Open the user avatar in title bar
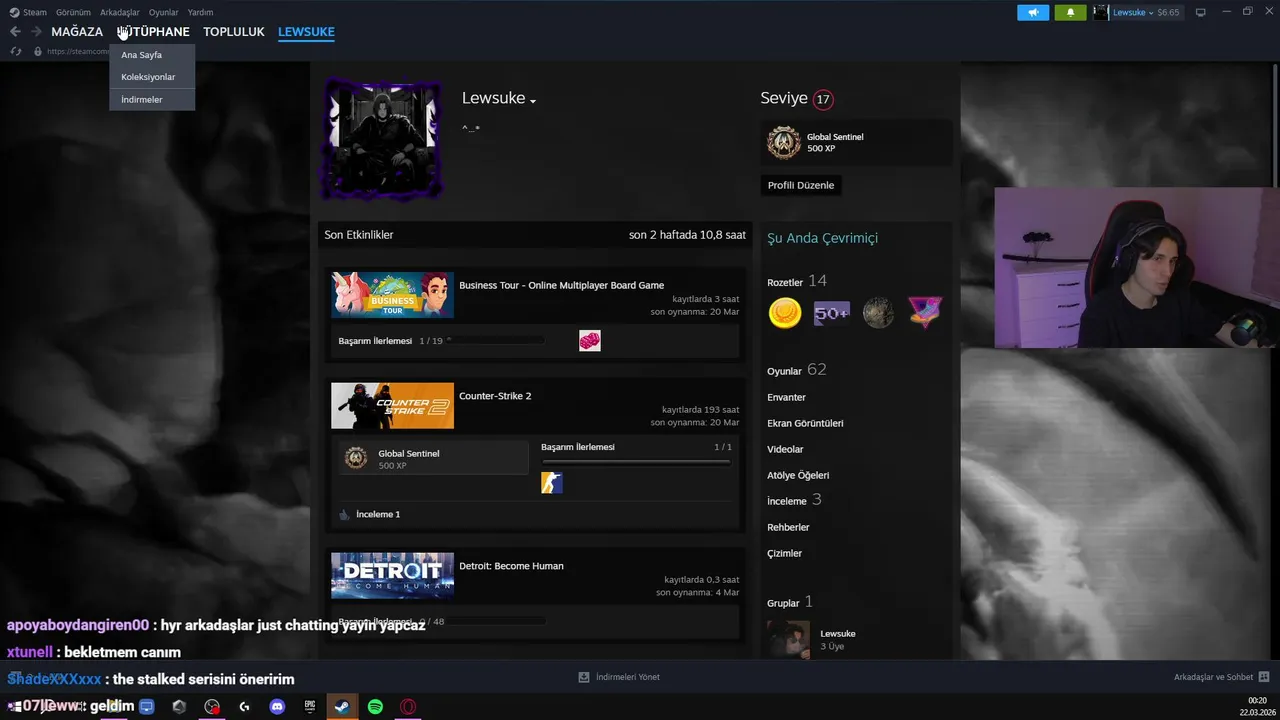 click(1101, 12)
